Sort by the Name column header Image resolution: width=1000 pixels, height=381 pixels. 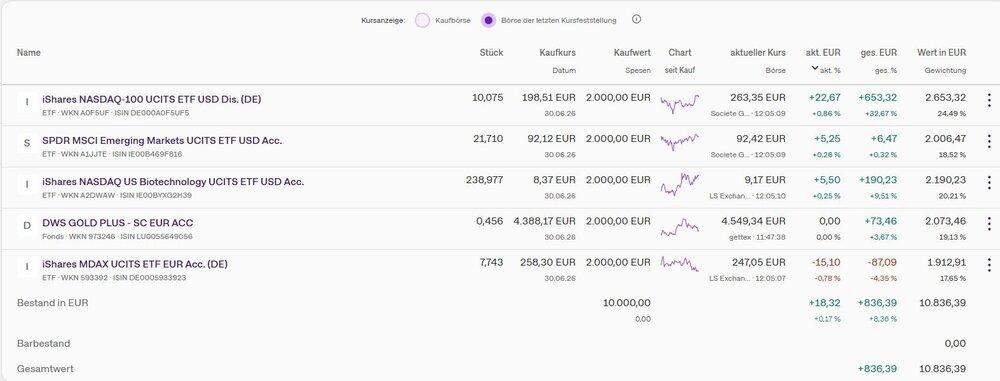29,52
